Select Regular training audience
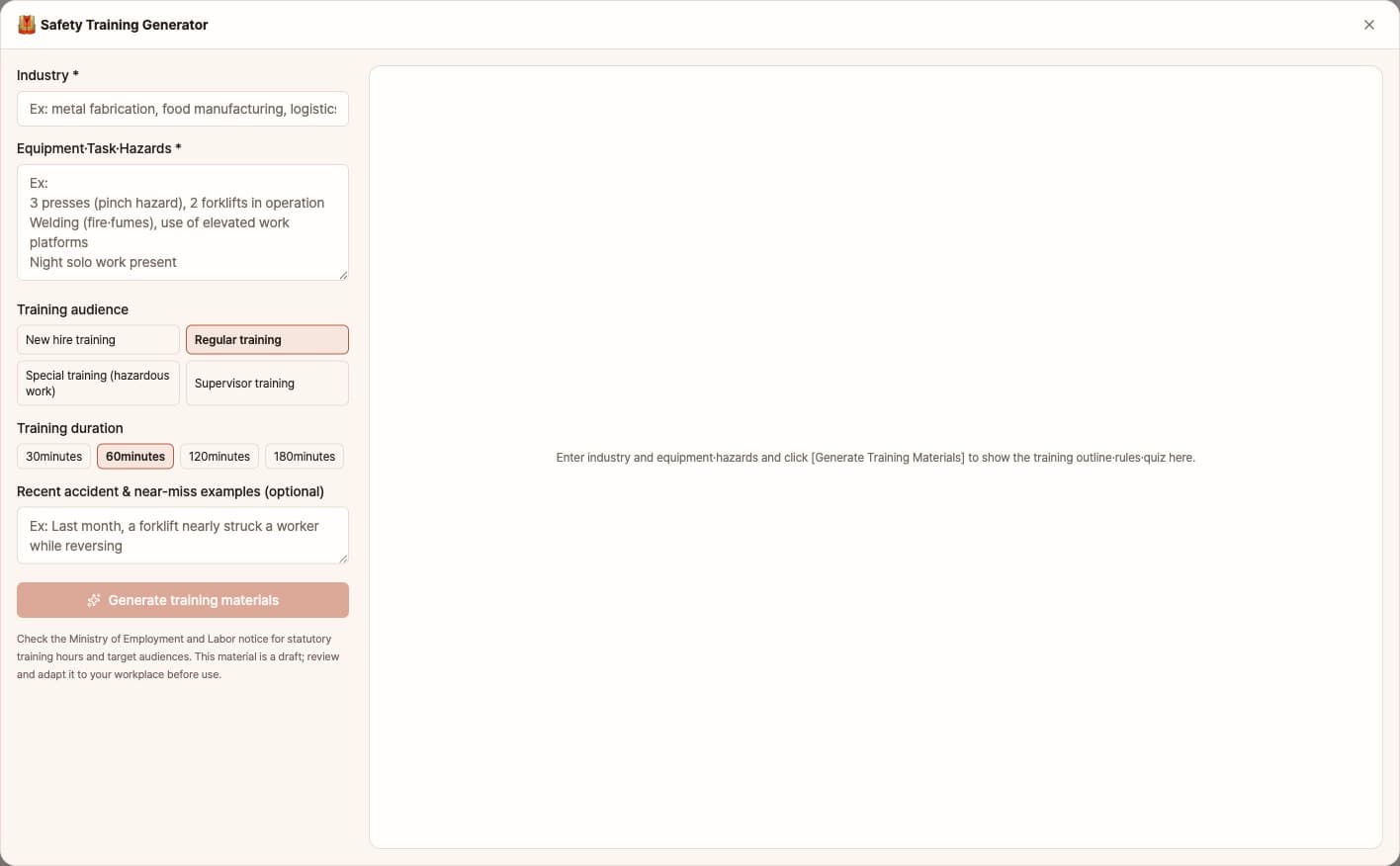This screenshot has width=1400, height=866. pyautogui.click(x=267, y=340)
